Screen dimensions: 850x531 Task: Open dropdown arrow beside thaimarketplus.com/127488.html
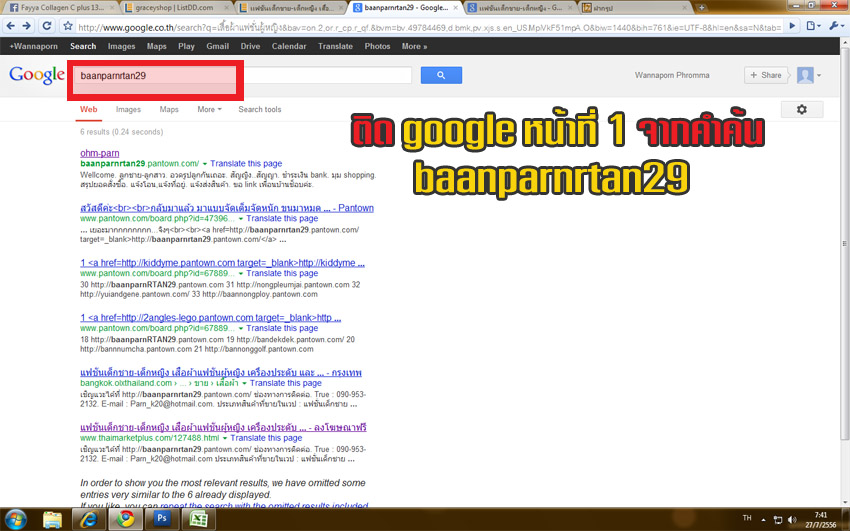(225, 438)
